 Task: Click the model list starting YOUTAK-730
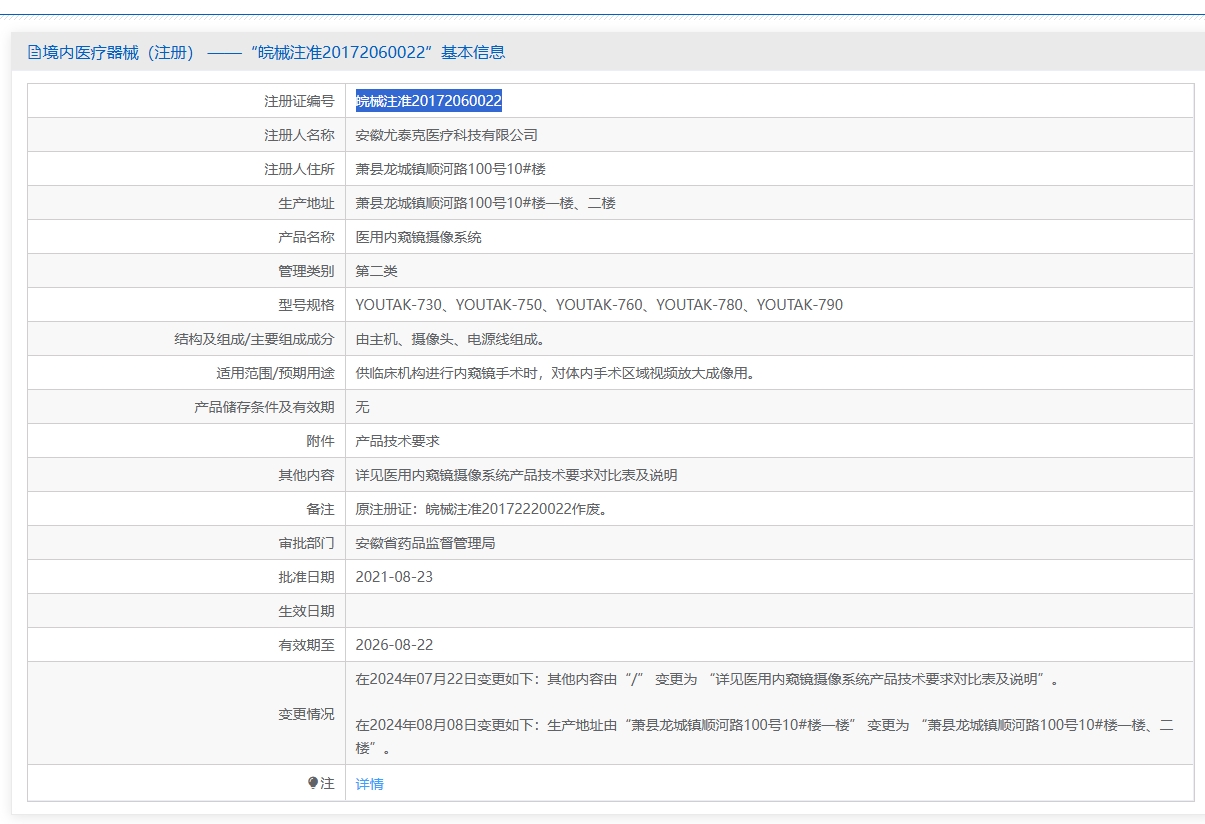pyautogui.click(x=599, y=305)
